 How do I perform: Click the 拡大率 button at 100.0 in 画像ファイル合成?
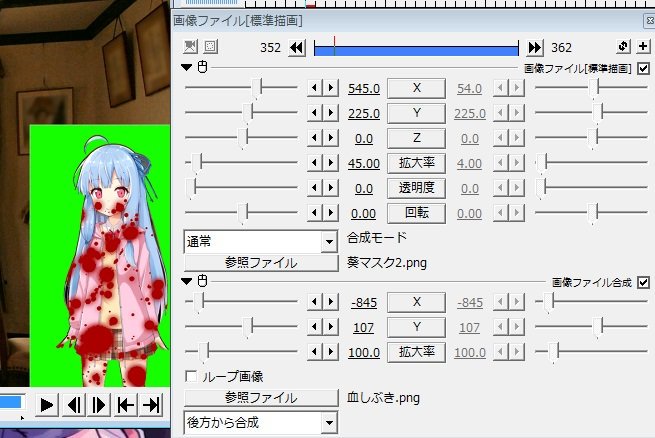416,352
